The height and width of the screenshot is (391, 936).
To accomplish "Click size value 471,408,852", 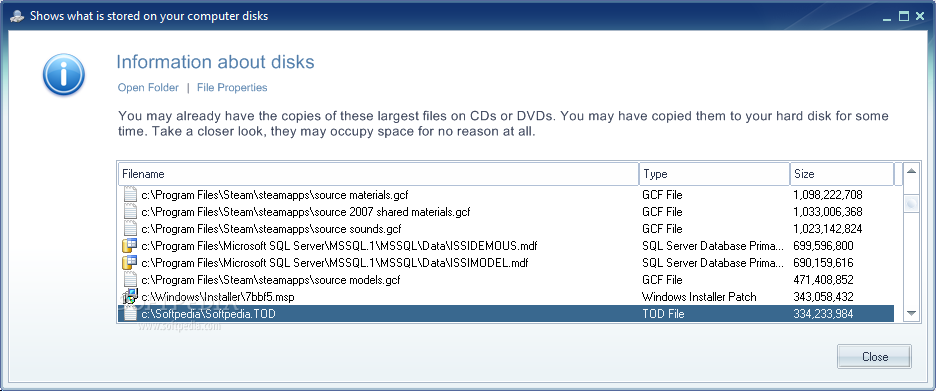I will point(824,279).
